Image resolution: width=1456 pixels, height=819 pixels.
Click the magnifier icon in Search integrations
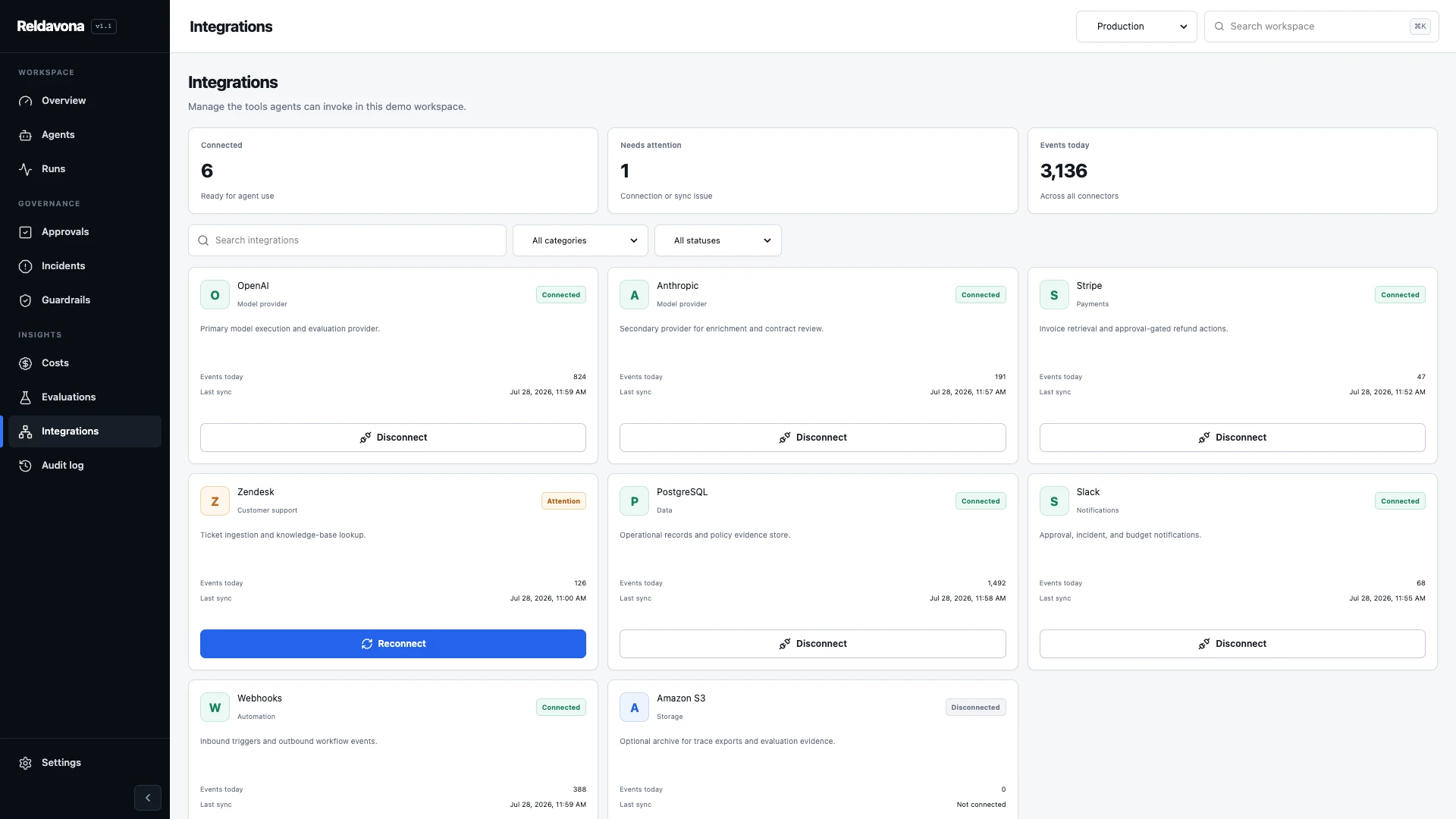[x=203, y=240]
